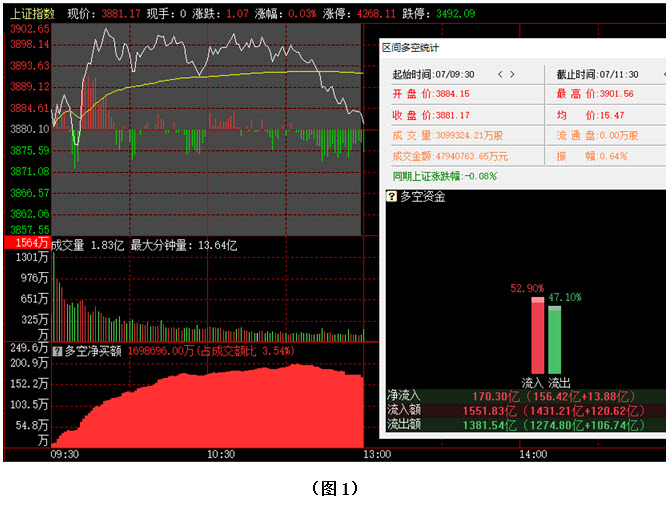The height and width of the screenshot is (506, 671).
Task: Click the 起始时间 start time field
Action: click(x=433, y=74)
